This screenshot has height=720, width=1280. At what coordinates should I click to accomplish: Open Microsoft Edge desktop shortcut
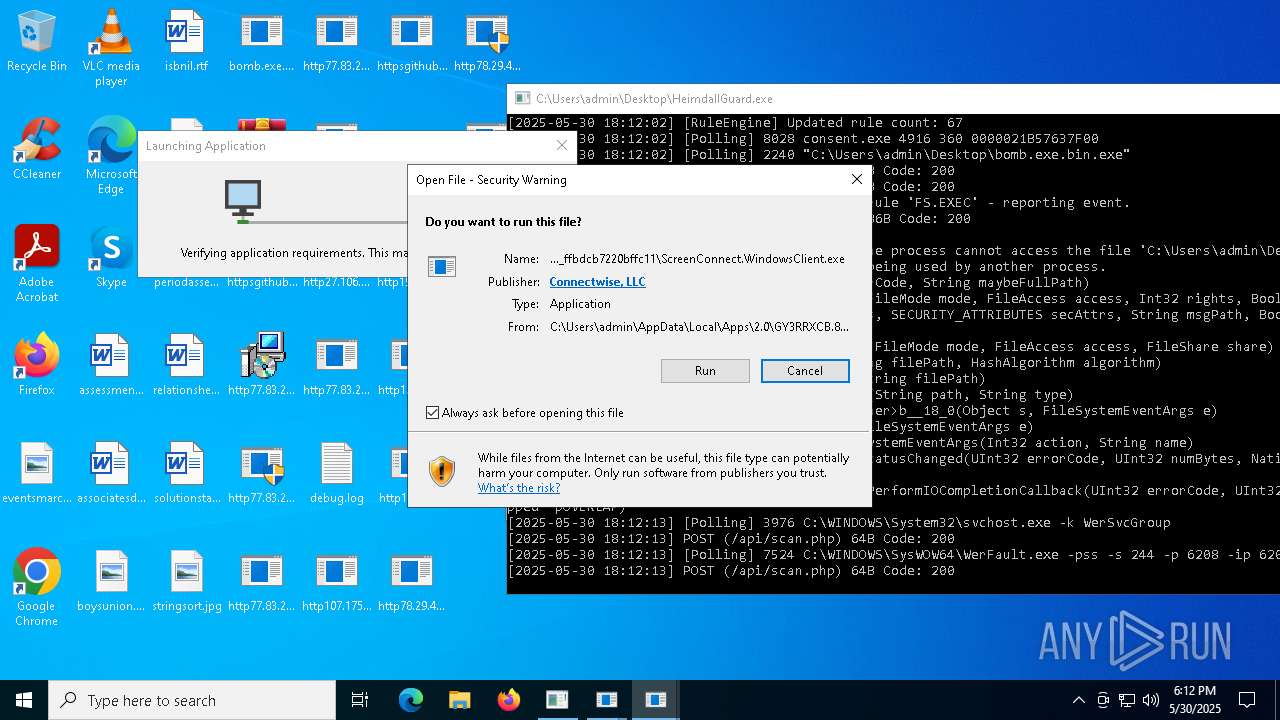click(x=111, y=156)
